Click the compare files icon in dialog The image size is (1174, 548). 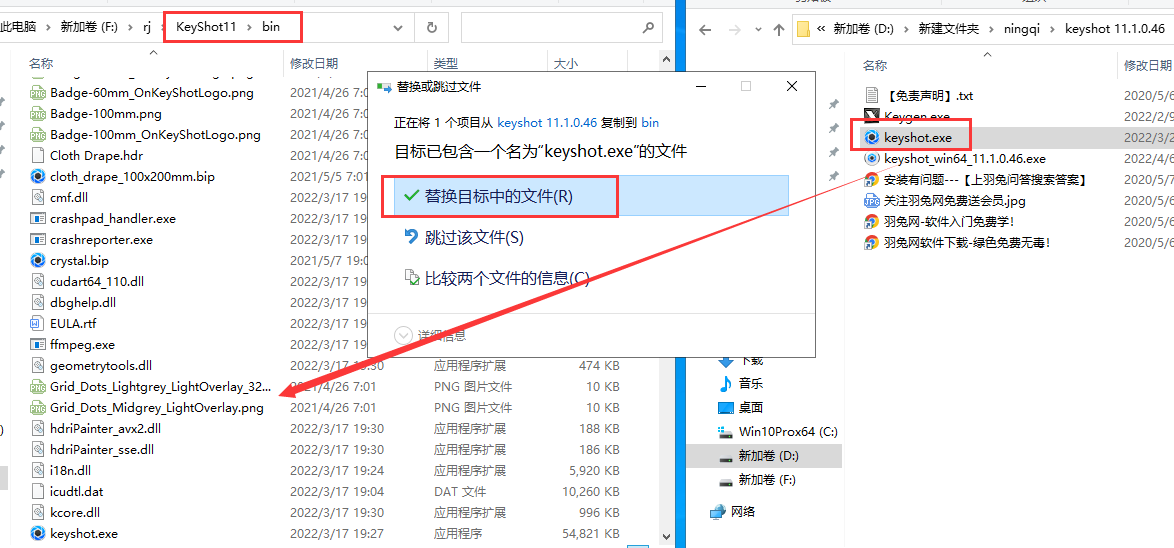[x=411, y=278]
